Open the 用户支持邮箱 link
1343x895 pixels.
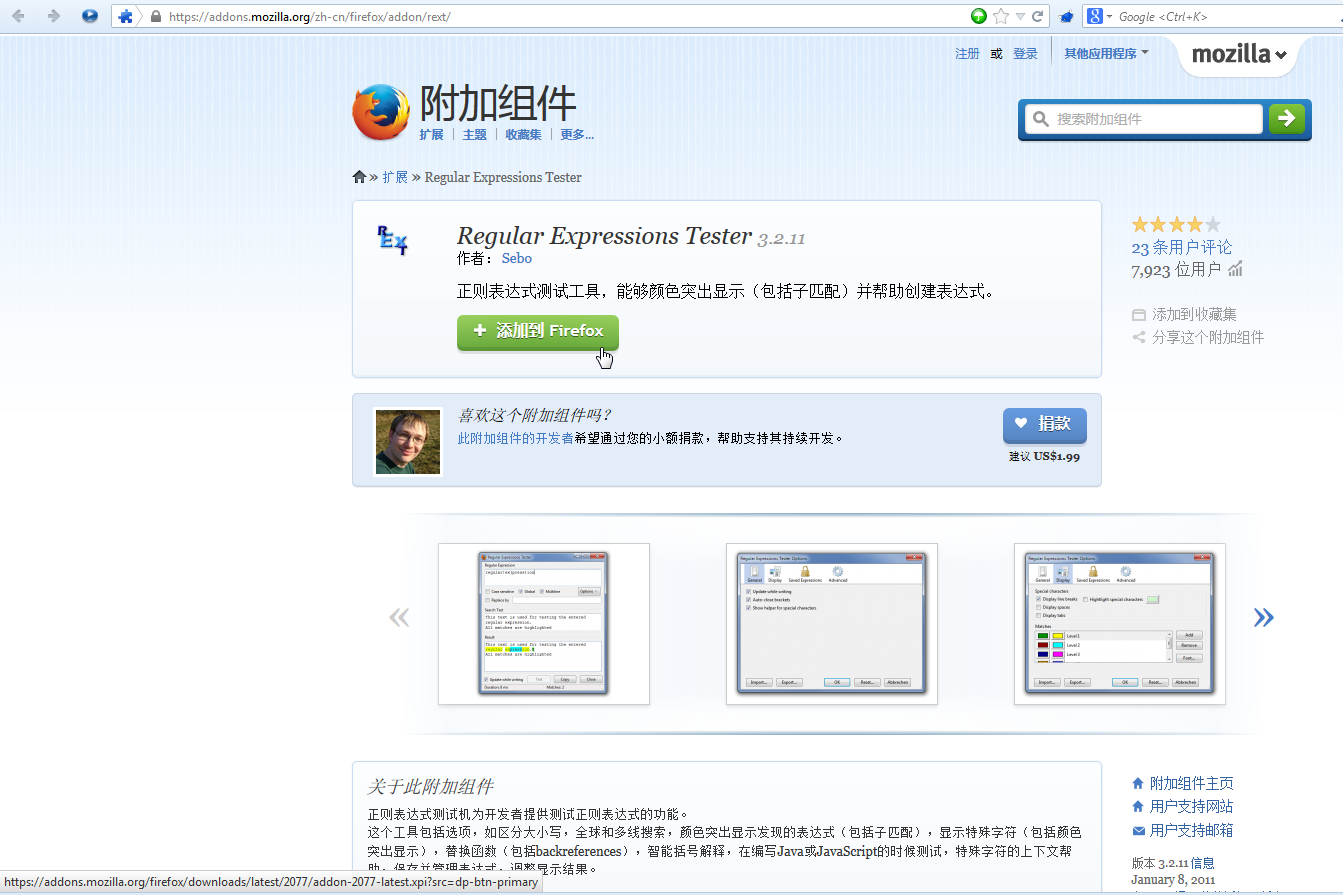pos(1192,830)
